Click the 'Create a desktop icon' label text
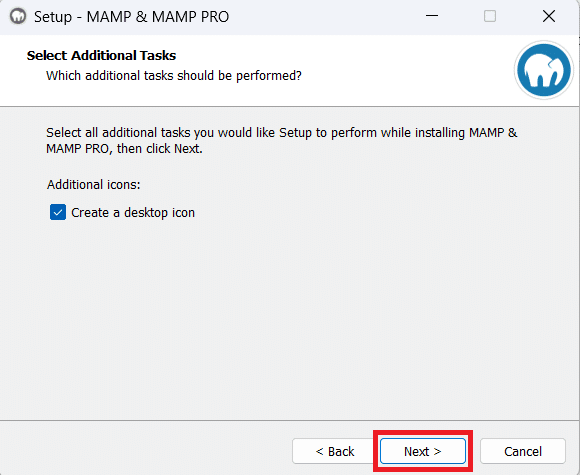The width and height of the screenshot is (580, 475). (x=133, y=213)
